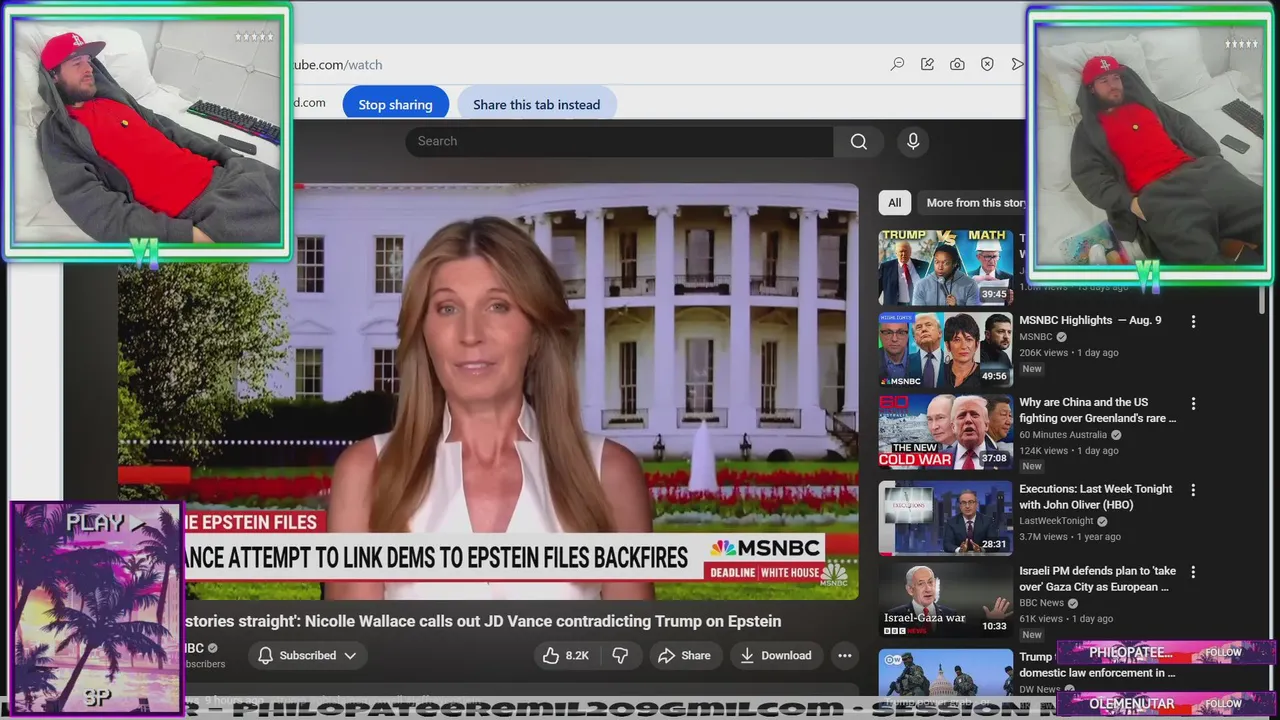
Task: Take a snapshot with the camera icon
Action: [x=957, y=64]
